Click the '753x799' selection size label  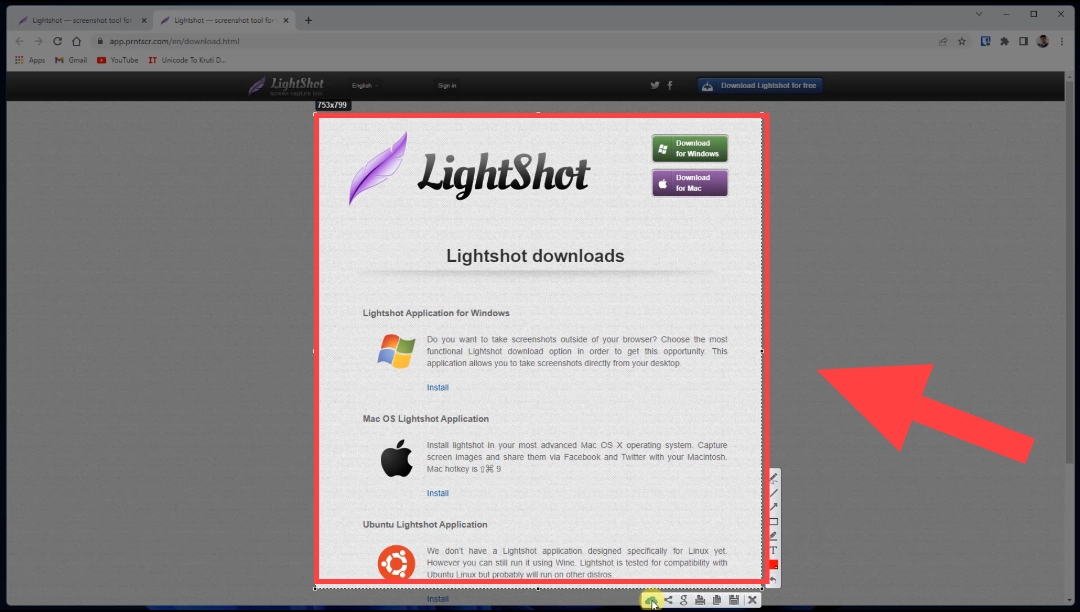pos(332,105)
